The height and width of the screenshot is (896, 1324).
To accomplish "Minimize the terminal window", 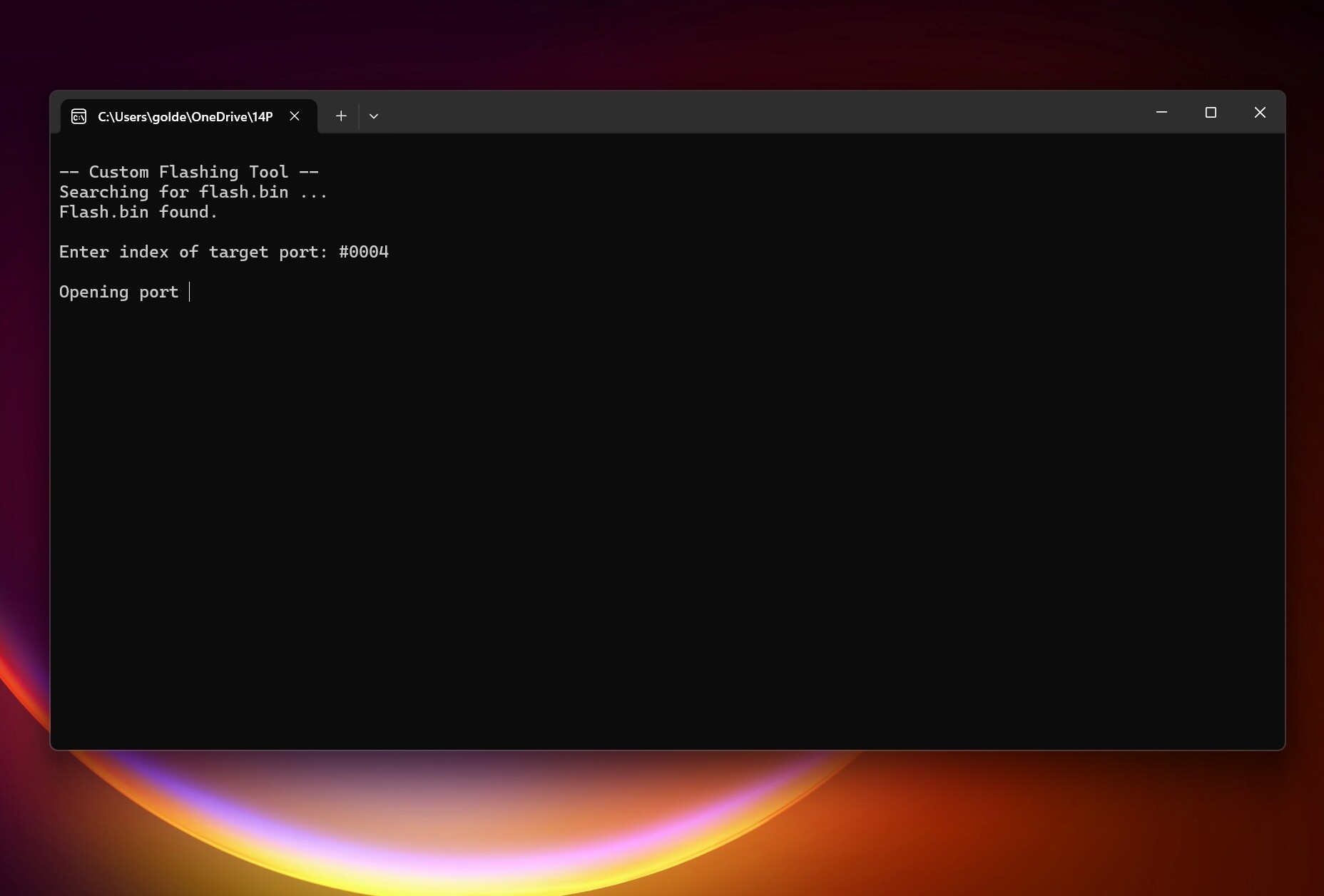I will coord(1161,113).
